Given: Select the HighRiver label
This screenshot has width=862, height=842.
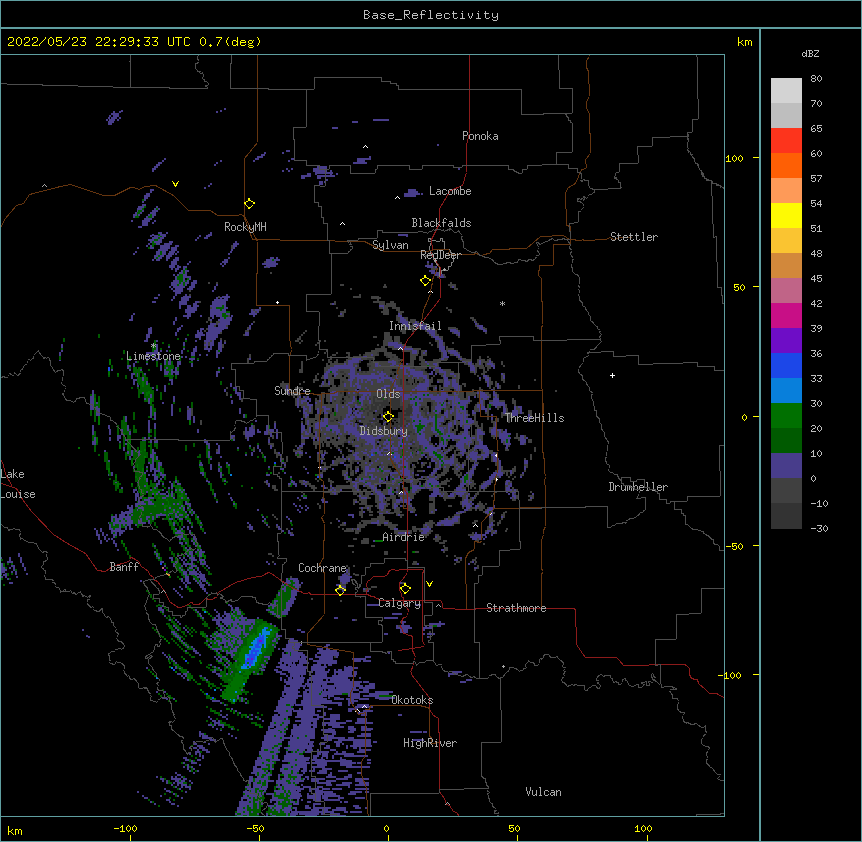Looking at the screenshot, I should pos(430,743).
